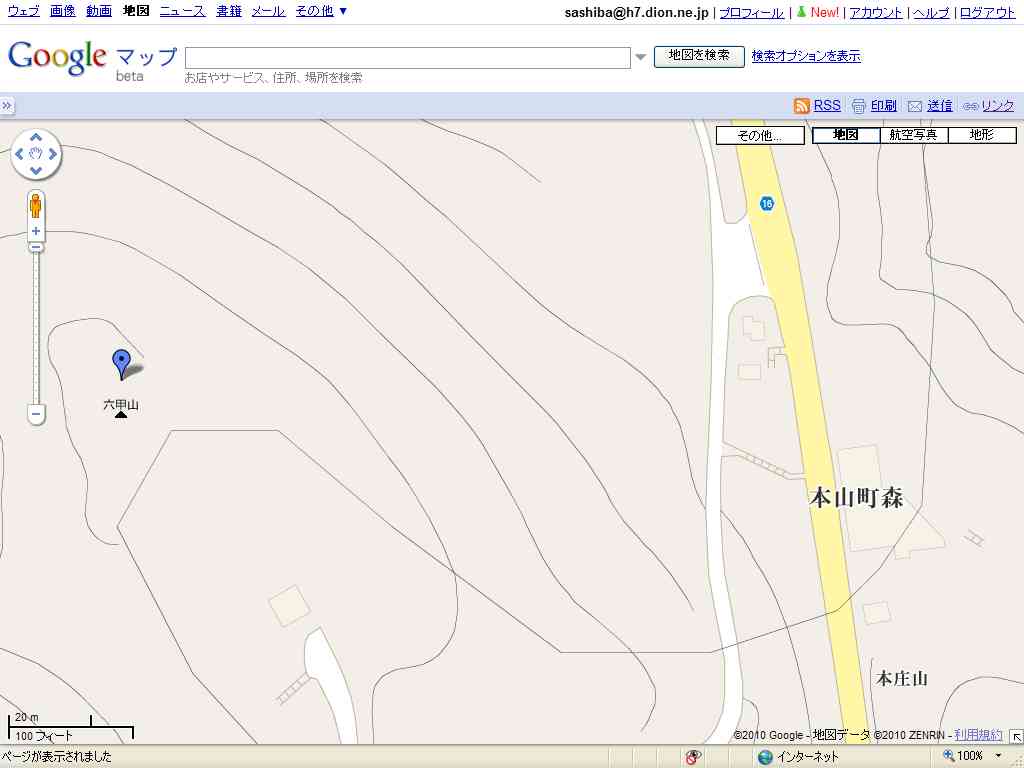
Task: Click the zoom out minus button
Action: click(x=36, y=413)
